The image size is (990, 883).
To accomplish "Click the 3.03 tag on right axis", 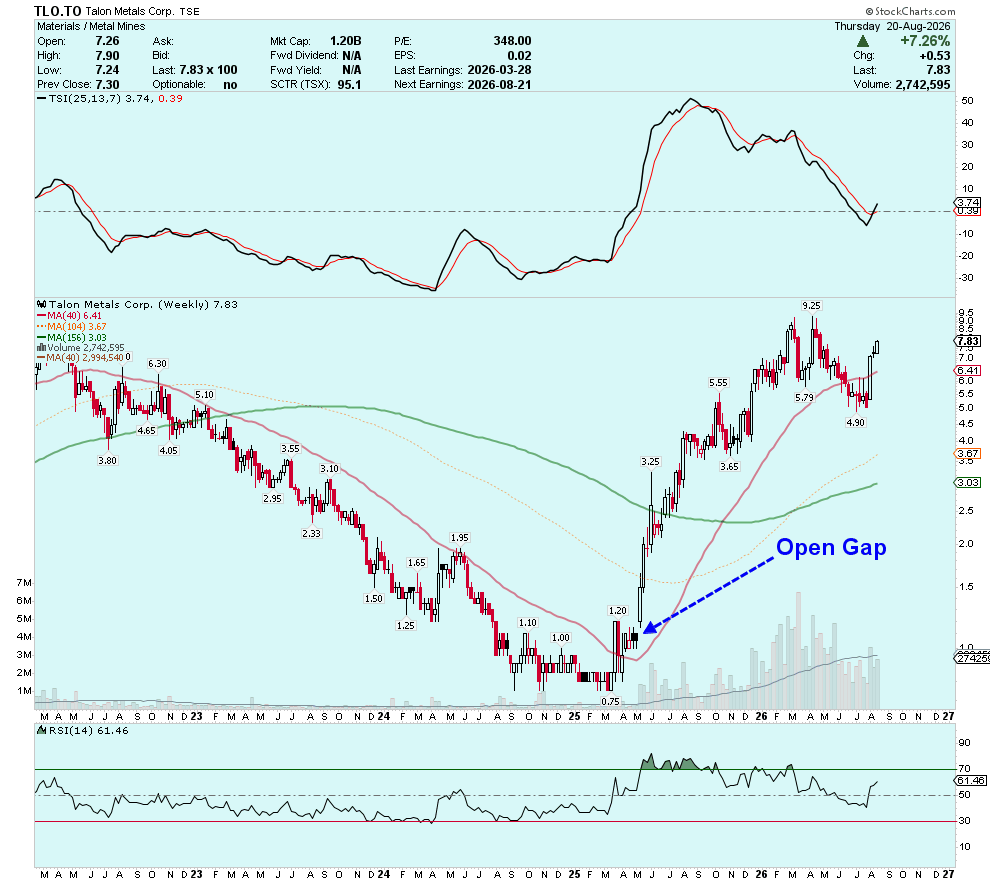I will [x=968, y=482].
